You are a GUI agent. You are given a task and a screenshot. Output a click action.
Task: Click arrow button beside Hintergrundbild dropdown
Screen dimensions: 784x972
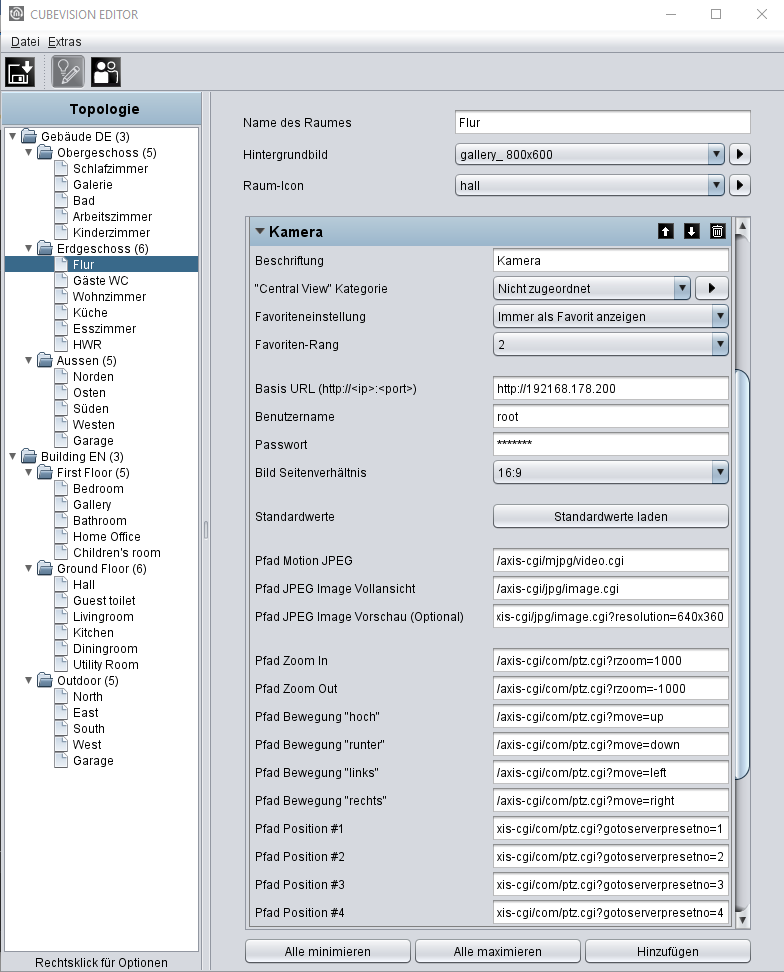(739, 154)
